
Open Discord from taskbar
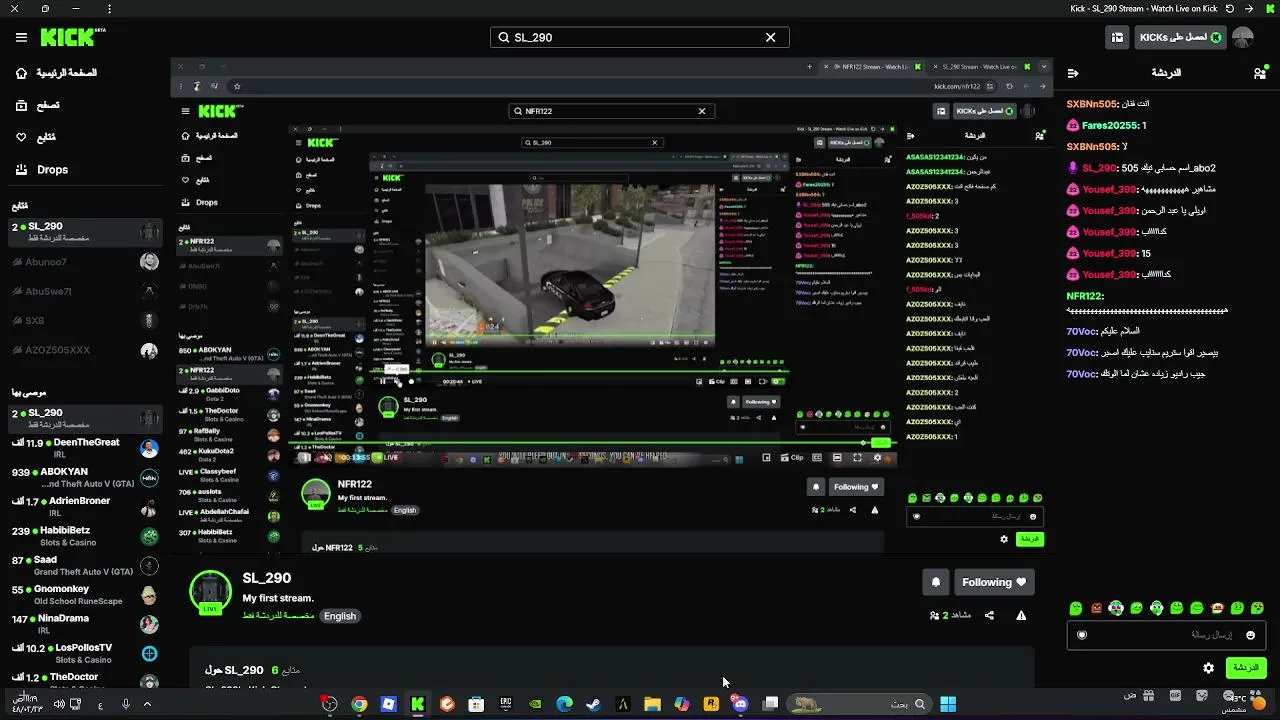(740, 704)
